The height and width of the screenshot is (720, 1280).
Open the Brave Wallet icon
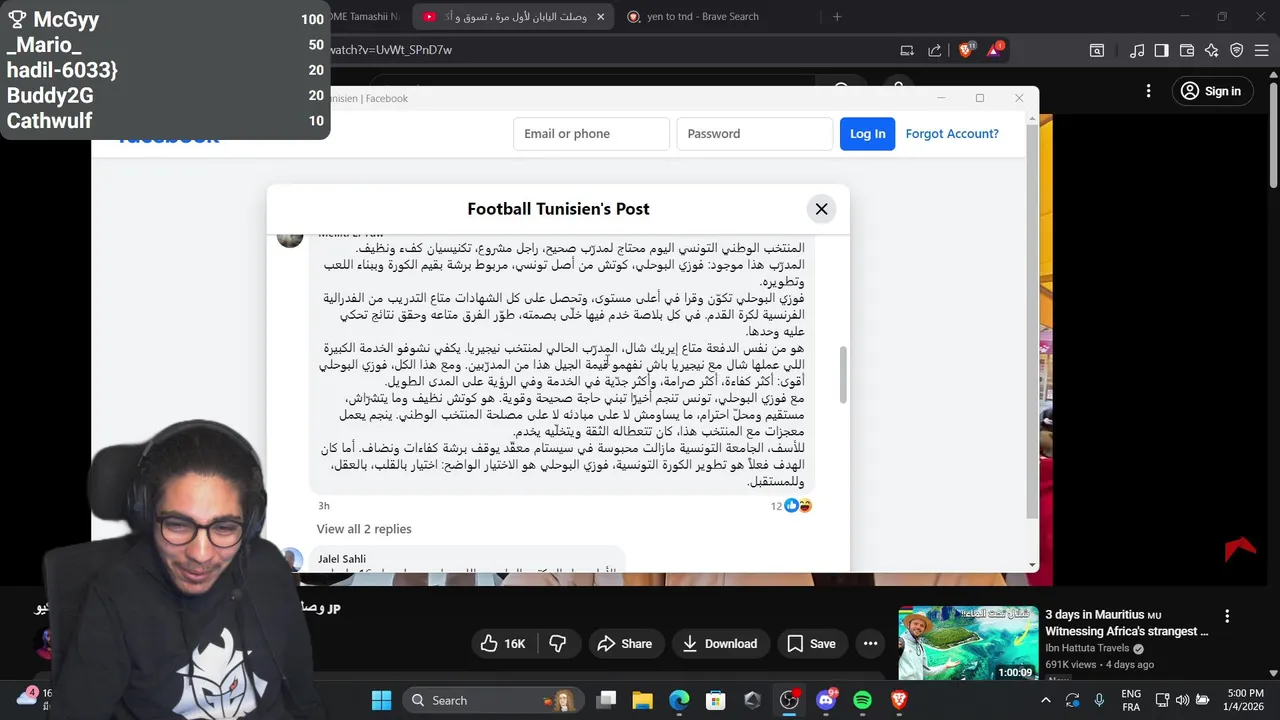coord(1187,50)
